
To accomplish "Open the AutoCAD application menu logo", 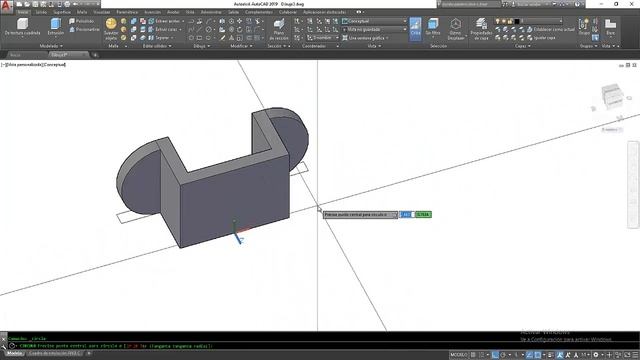I will pos(7,7).
